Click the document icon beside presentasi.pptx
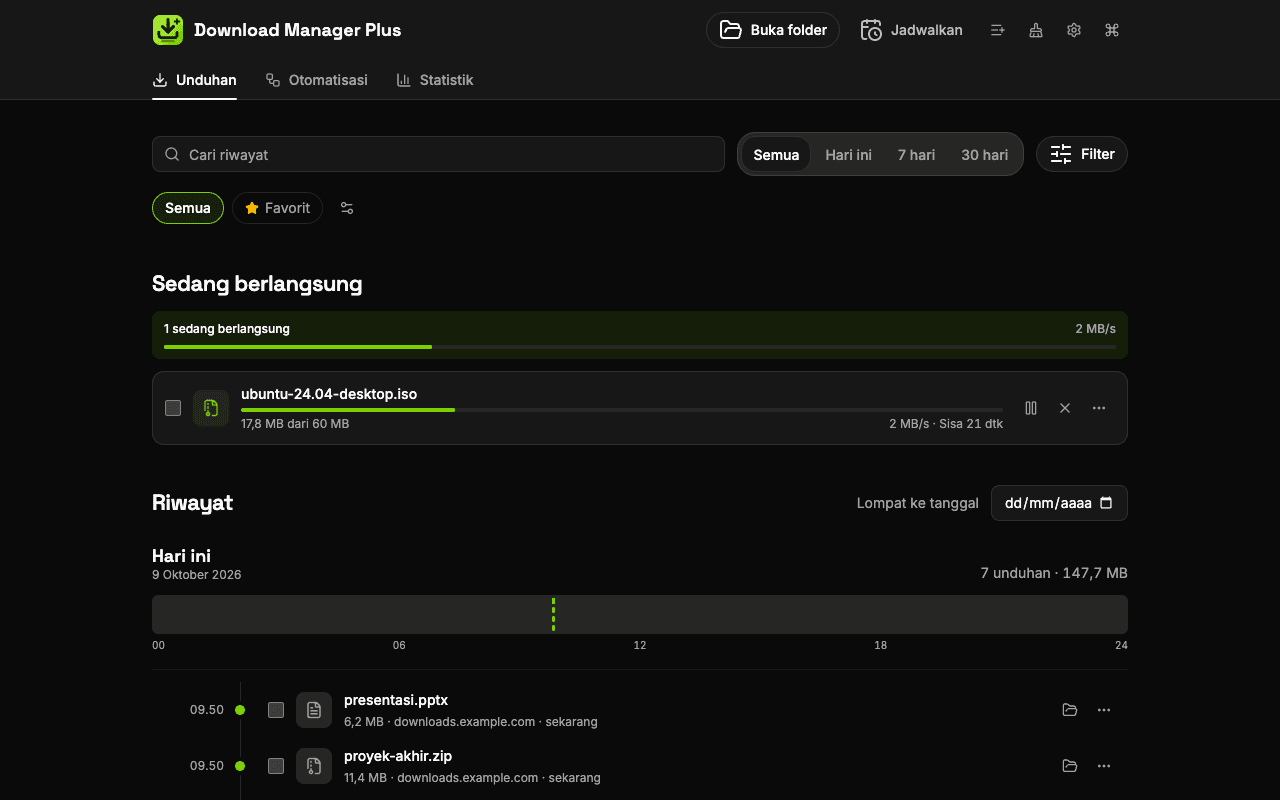1280x800 pixels. [314, 710]
